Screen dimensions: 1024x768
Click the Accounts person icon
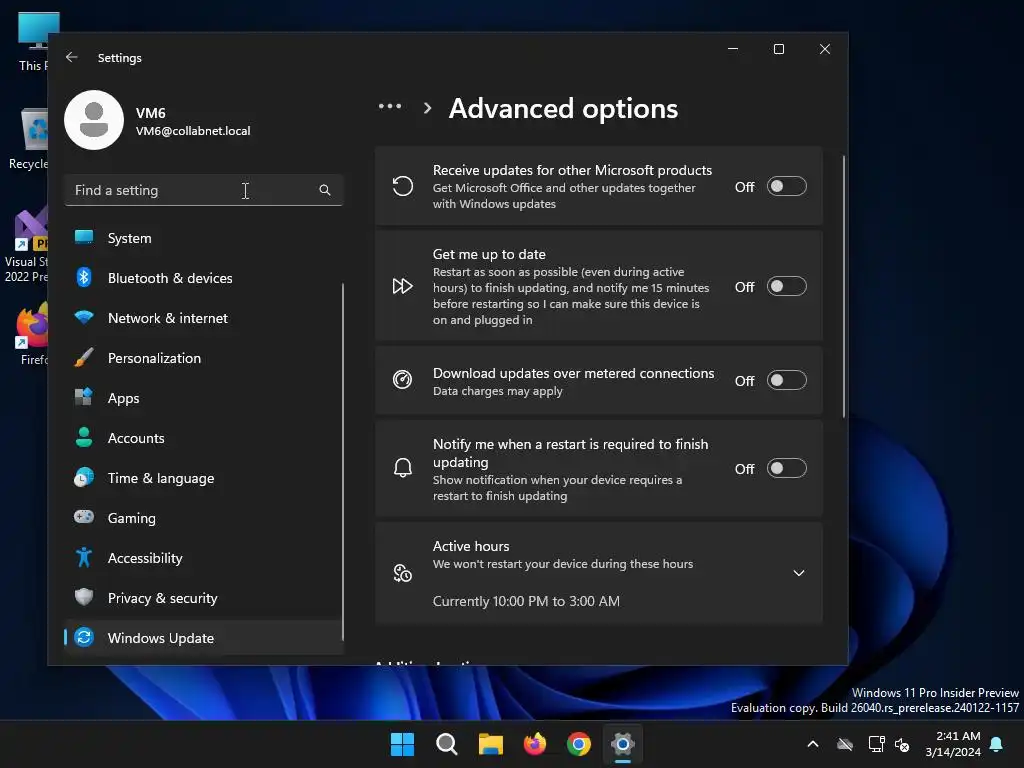coord(84,437)
